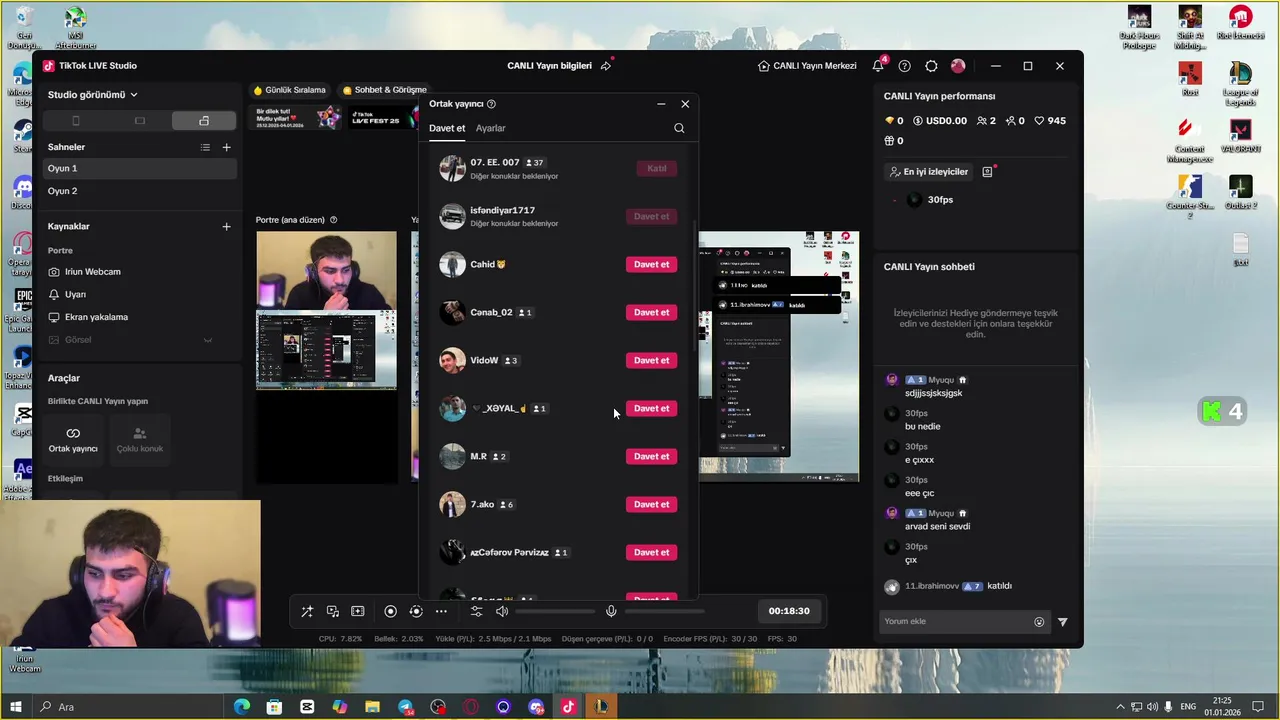Invite Cənab_02 with Davet et
The width and height of the screenshot is (1280, 720).
click(x=651, y=312)
